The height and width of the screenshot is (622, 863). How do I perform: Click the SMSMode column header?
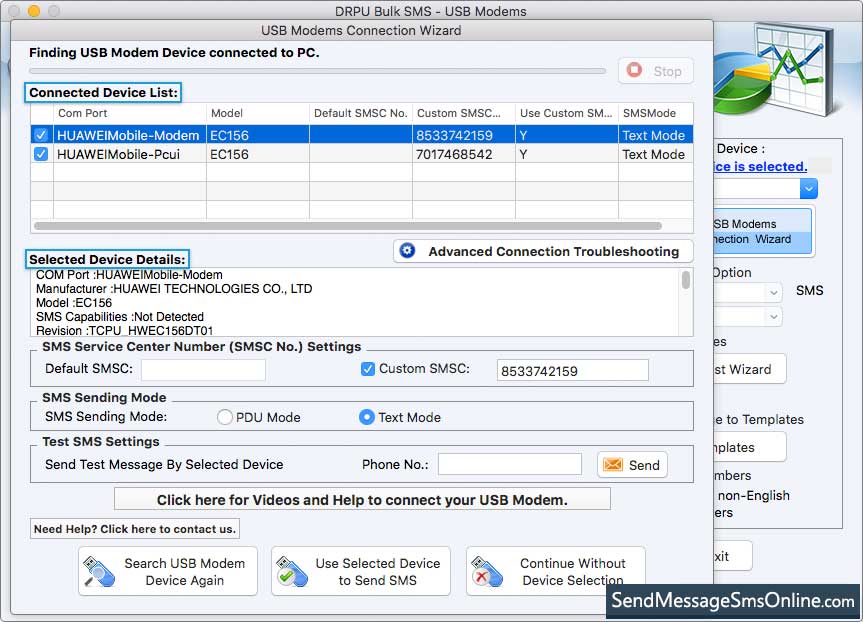[656, 113]
